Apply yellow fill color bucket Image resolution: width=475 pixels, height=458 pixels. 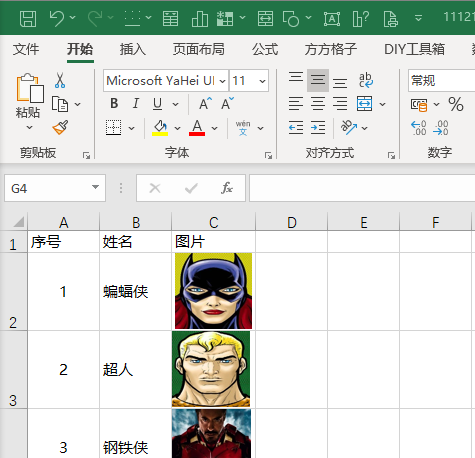click(x=160, y=128)
